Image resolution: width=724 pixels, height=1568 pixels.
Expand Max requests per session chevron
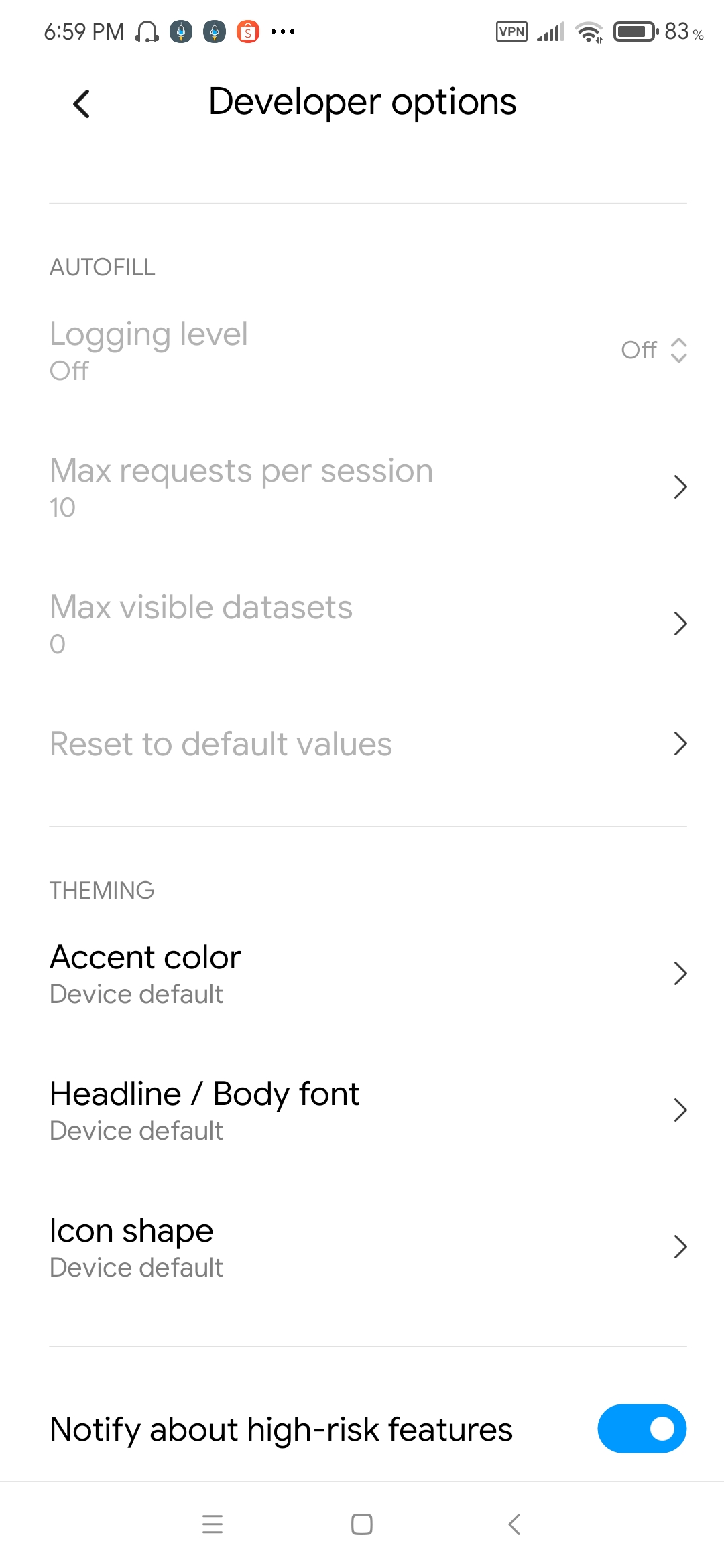click(680, 487)
